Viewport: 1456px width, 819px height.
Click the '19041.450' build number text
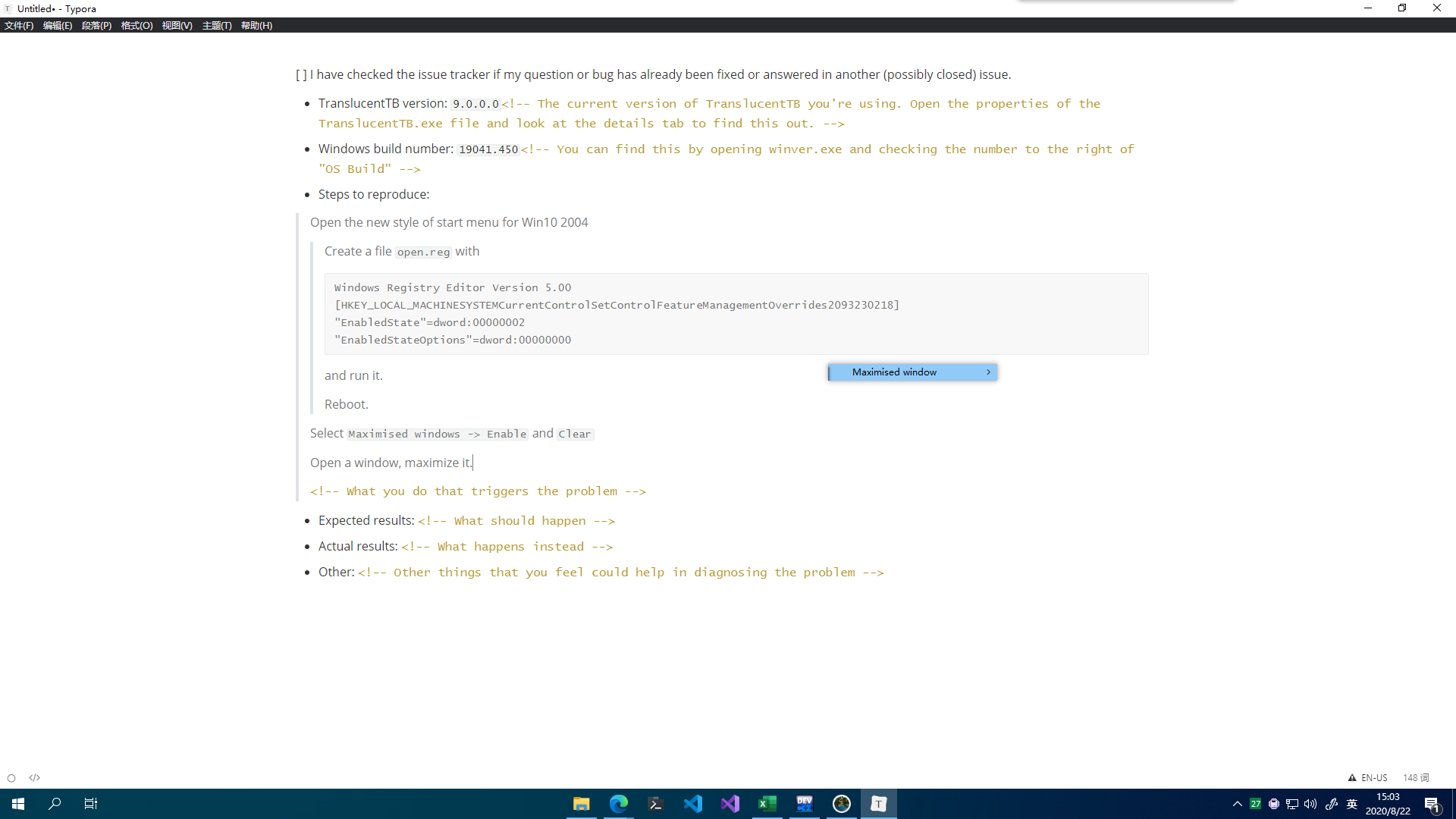[x=488, y=149]
